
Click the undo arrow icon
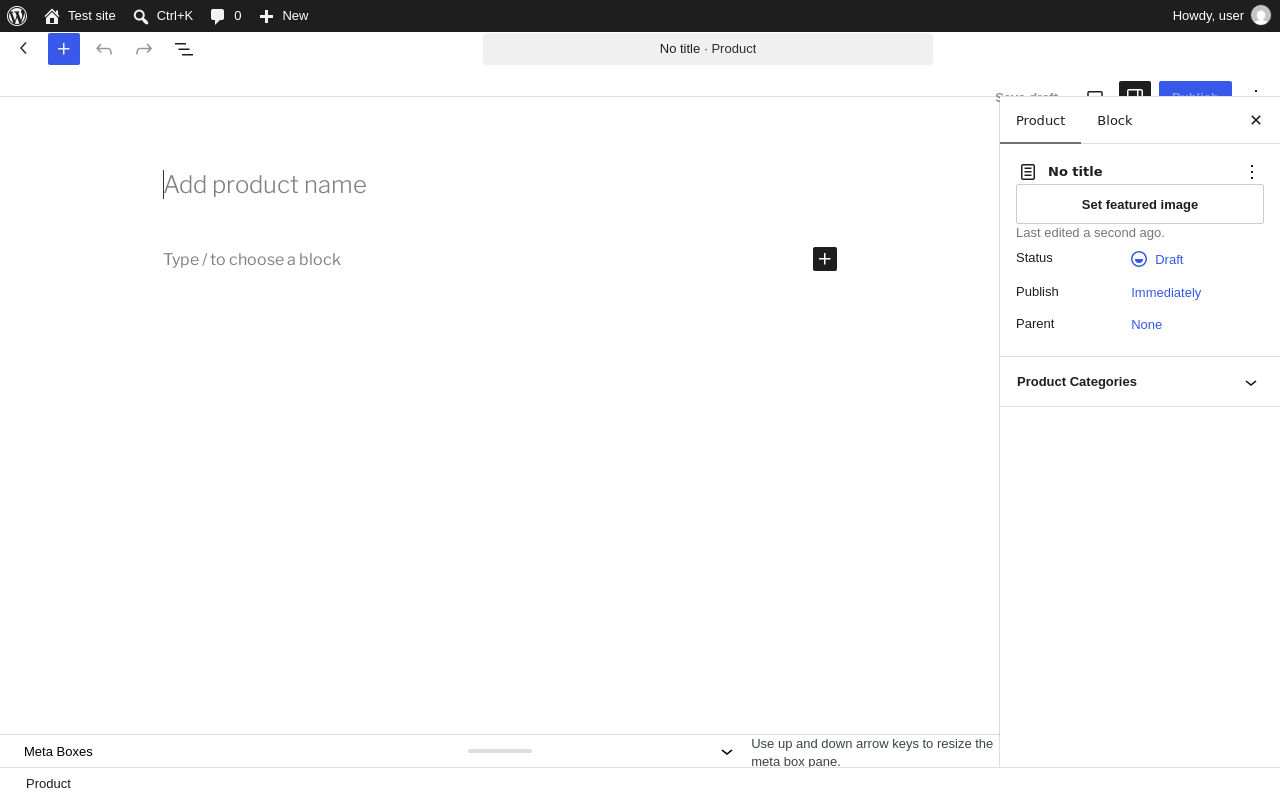(104, 49)
